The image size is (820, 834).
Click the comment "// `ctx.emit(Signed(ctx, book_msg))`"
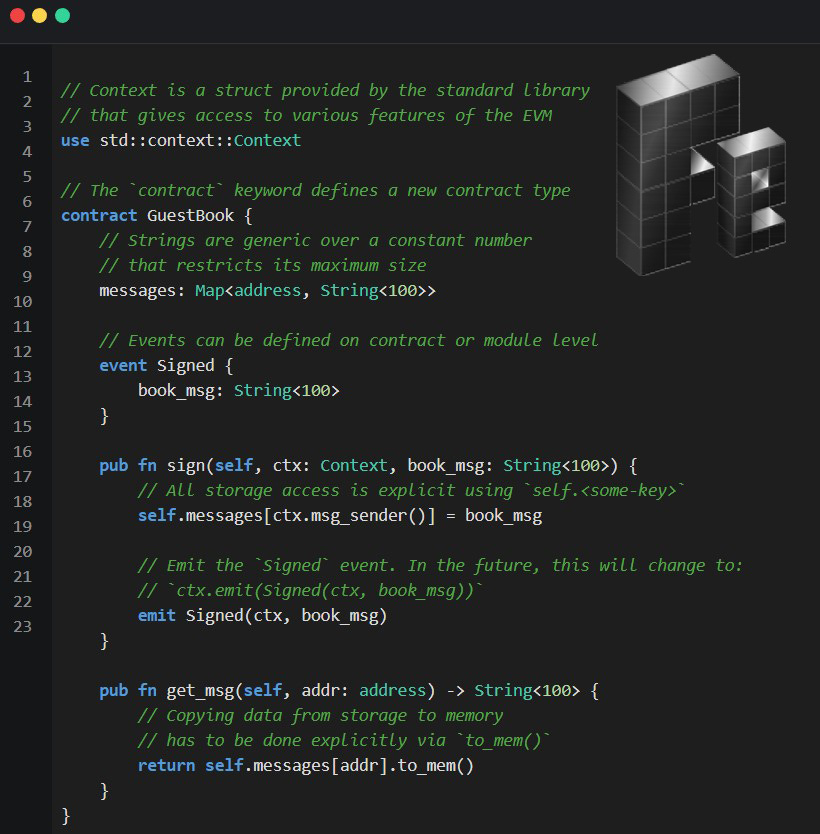pyautogui.click(x=311, y=590)
